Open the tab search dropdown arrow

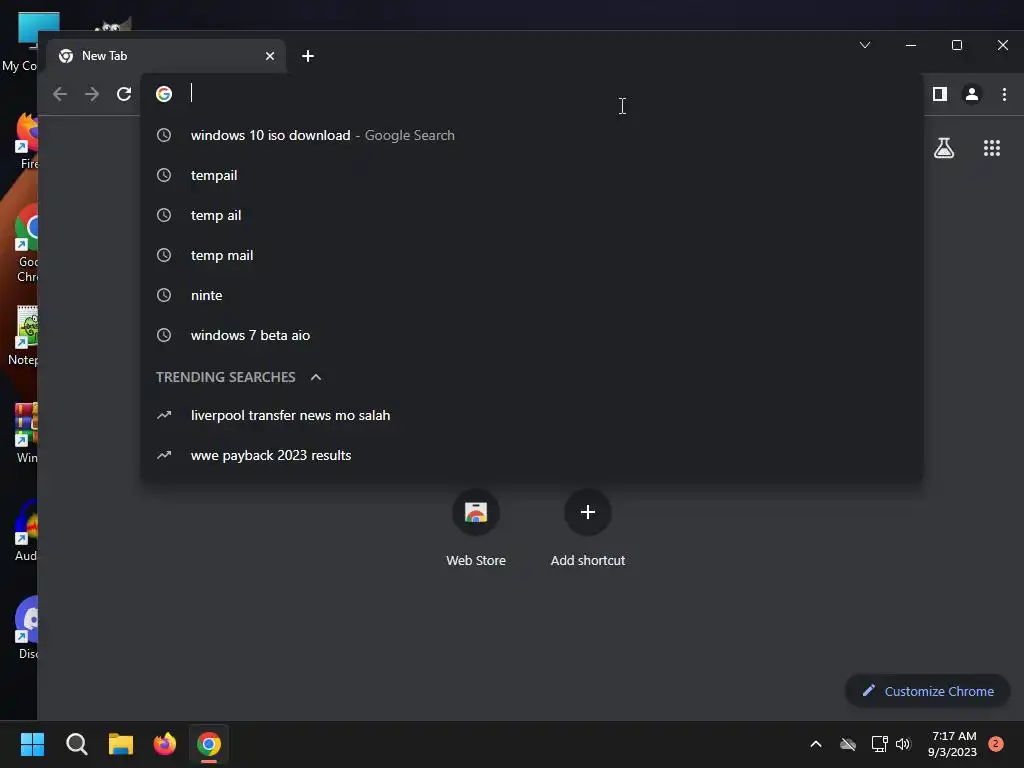click(865, 45)
